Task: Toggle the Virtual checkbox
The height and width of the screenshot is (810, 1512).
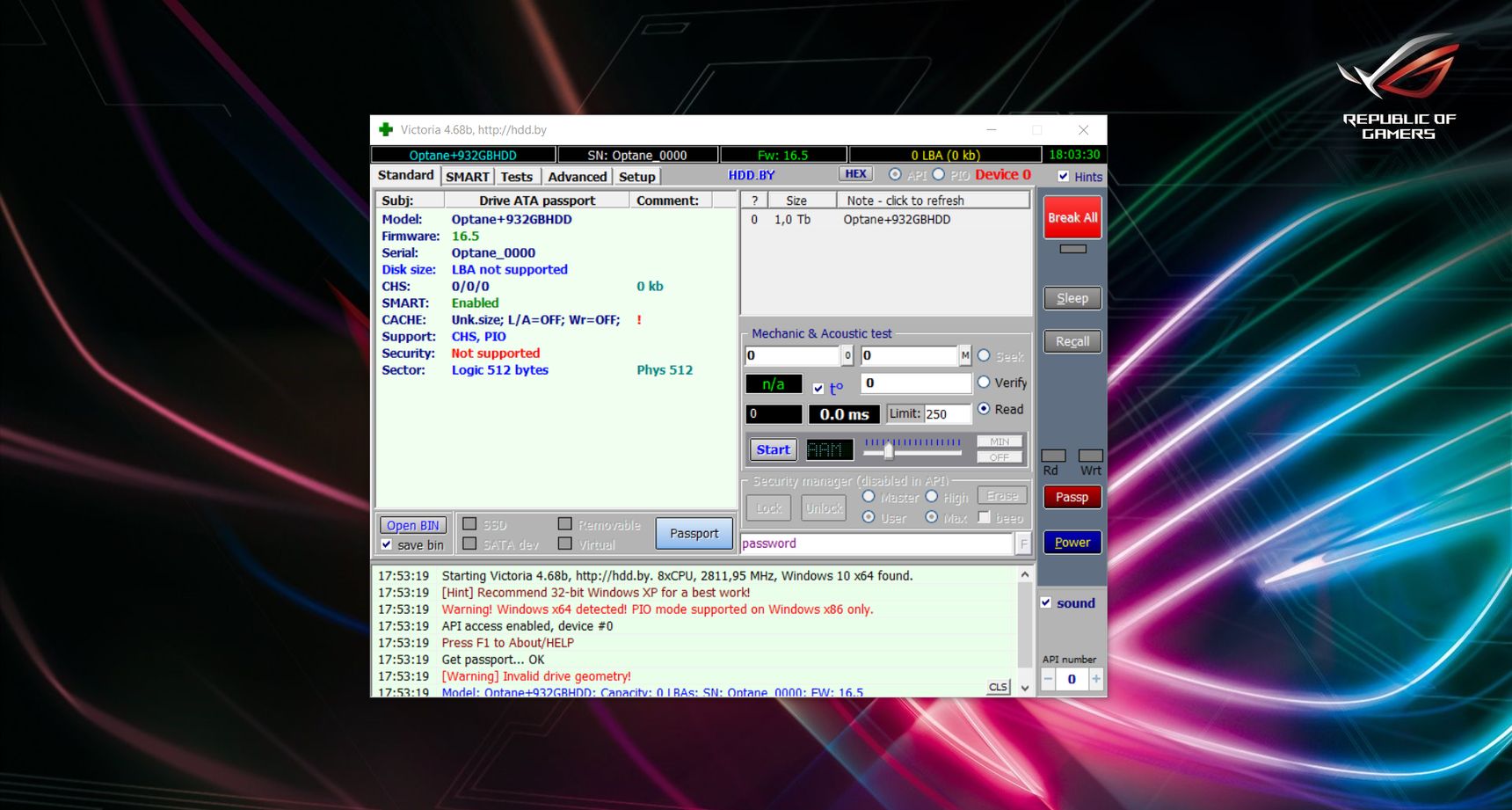Action: (565, 544)
